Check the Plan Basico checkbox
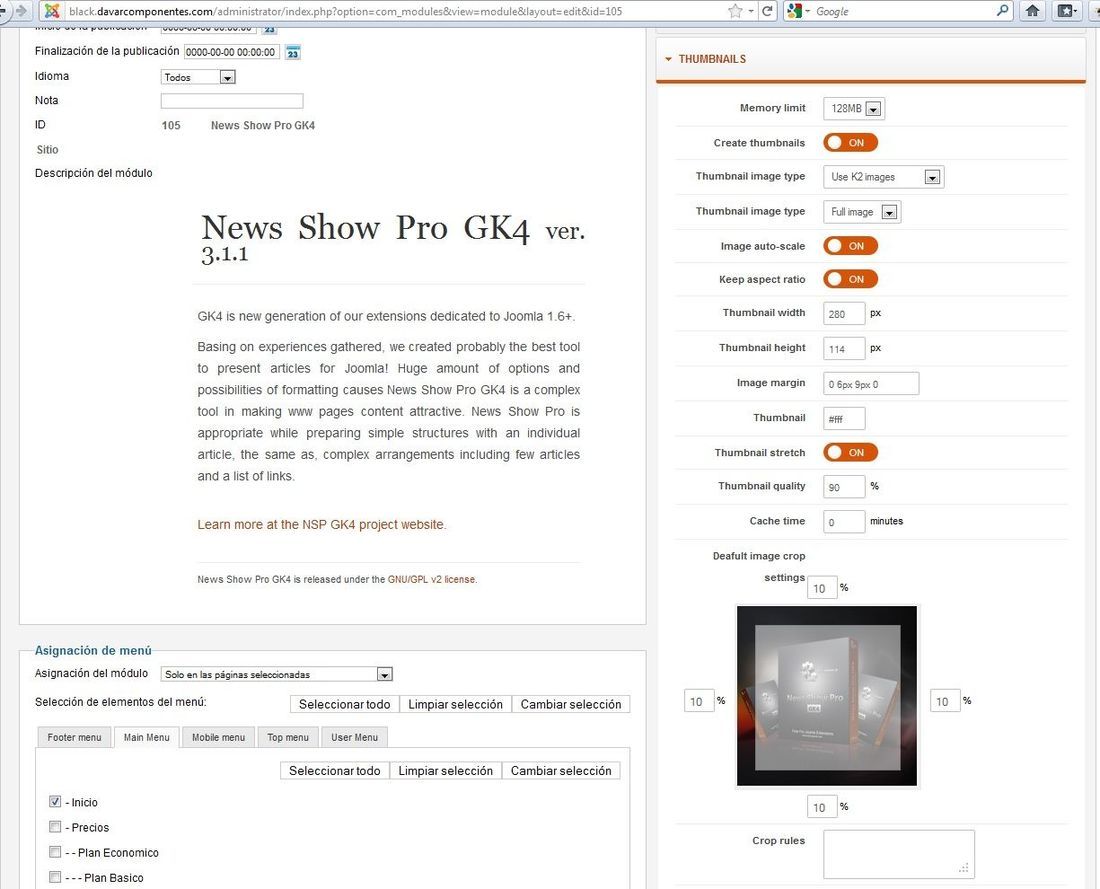 pos(55,877)
